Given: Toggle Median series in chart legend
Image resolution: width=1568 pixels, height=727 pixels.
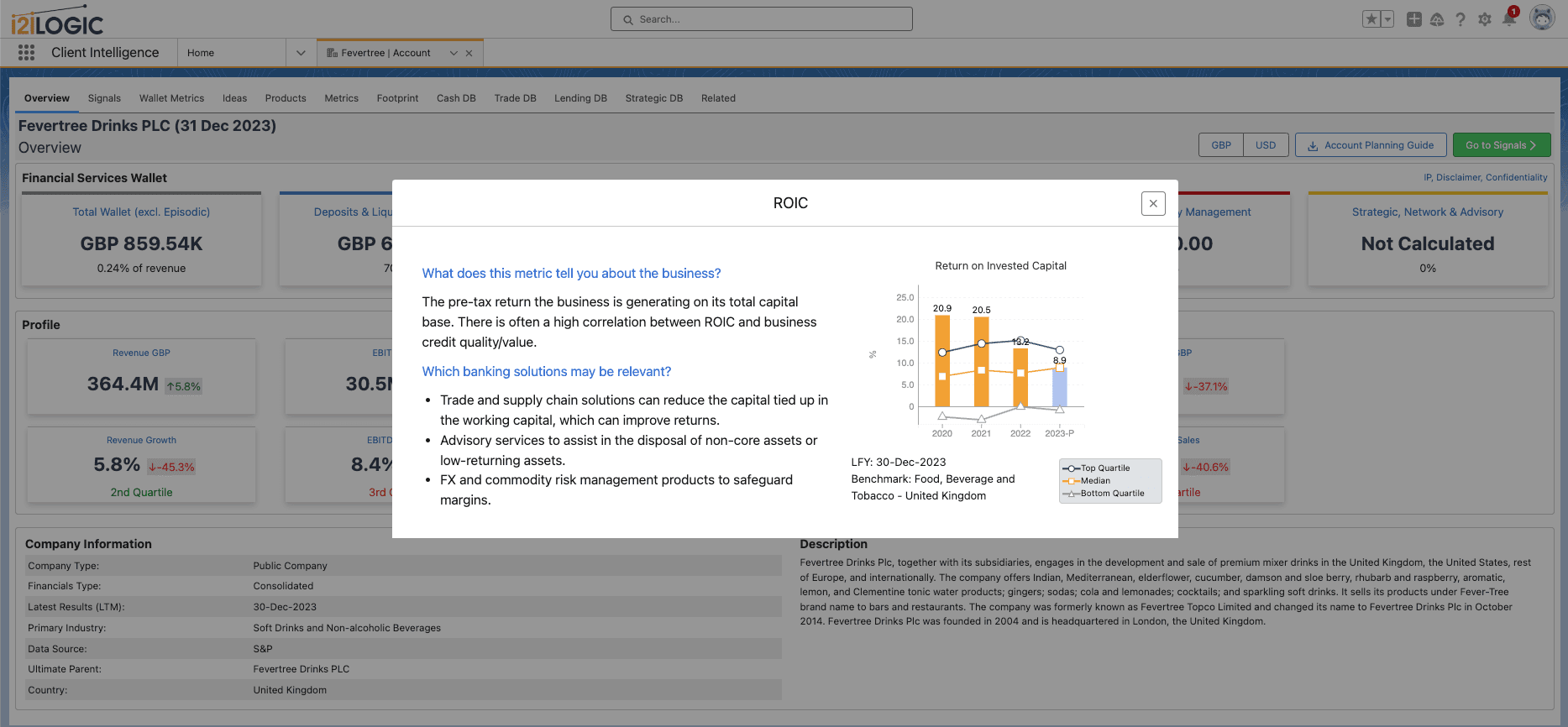Looking at the screenshot, I should (x=1088, y=481).
